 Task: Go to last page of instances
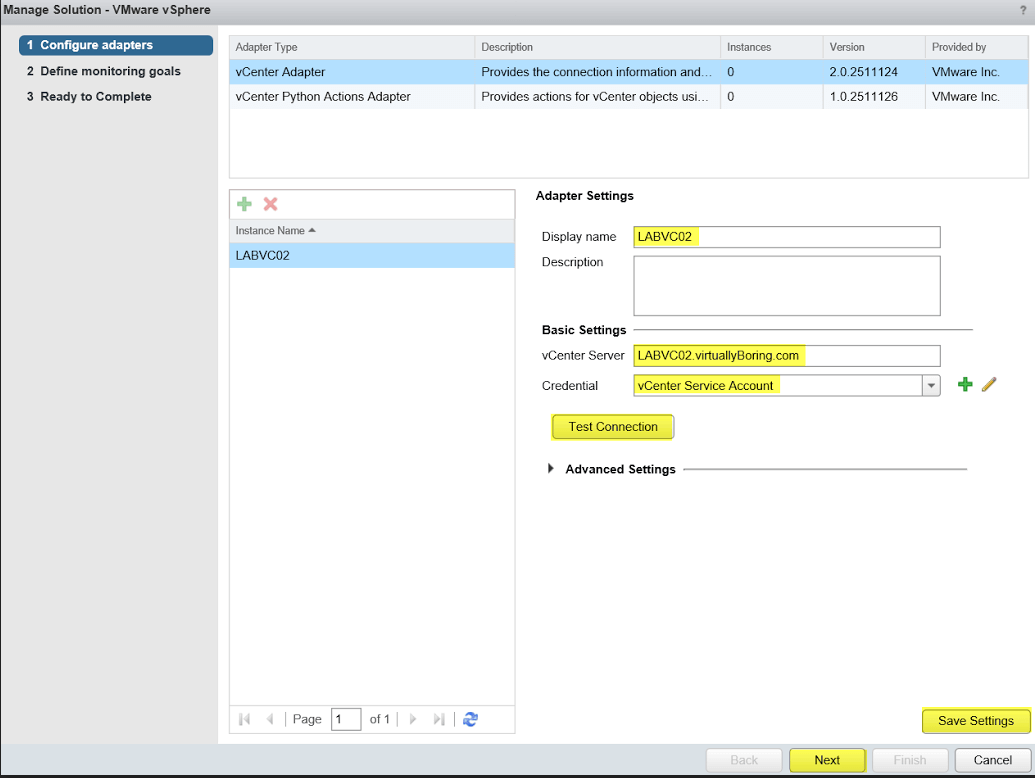438,719
